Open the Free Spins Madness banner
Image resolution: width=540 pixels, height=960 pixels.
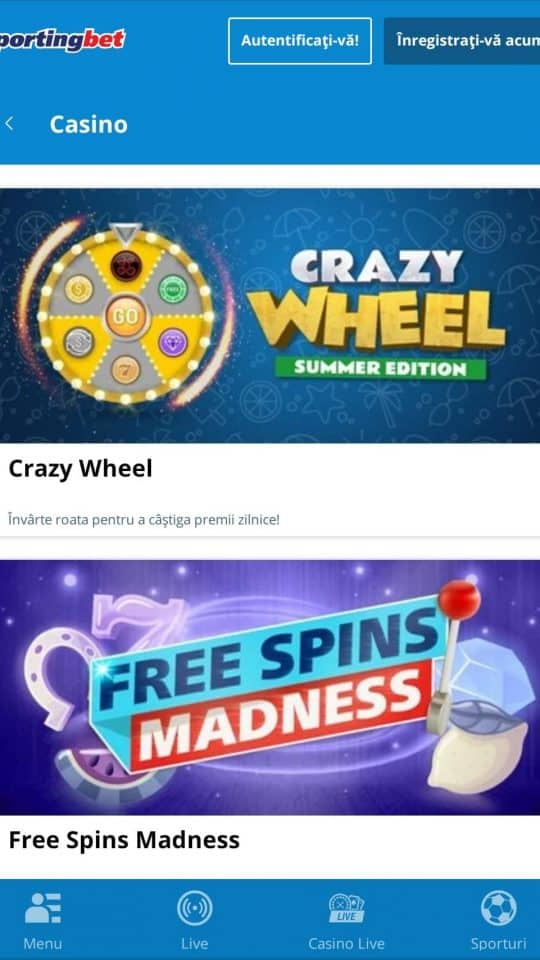270,688
